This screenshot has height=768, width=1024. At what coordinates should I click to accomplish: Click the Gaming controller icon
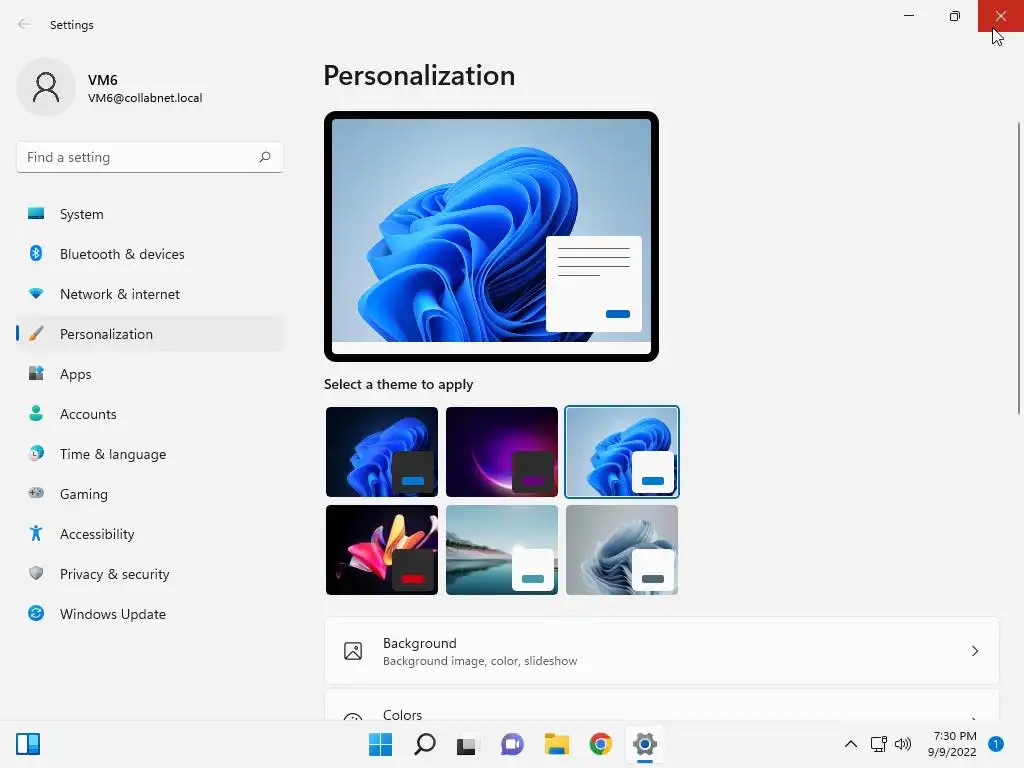pyautogui.click(x=36, y=493)
